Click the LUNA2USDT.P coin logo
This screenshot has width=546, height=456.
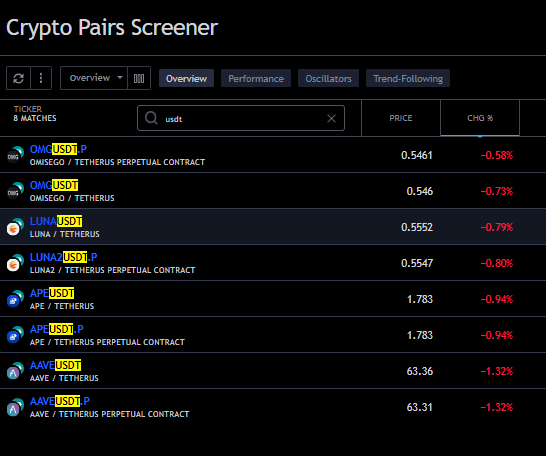pyautogui.click(x=15, y=263)
